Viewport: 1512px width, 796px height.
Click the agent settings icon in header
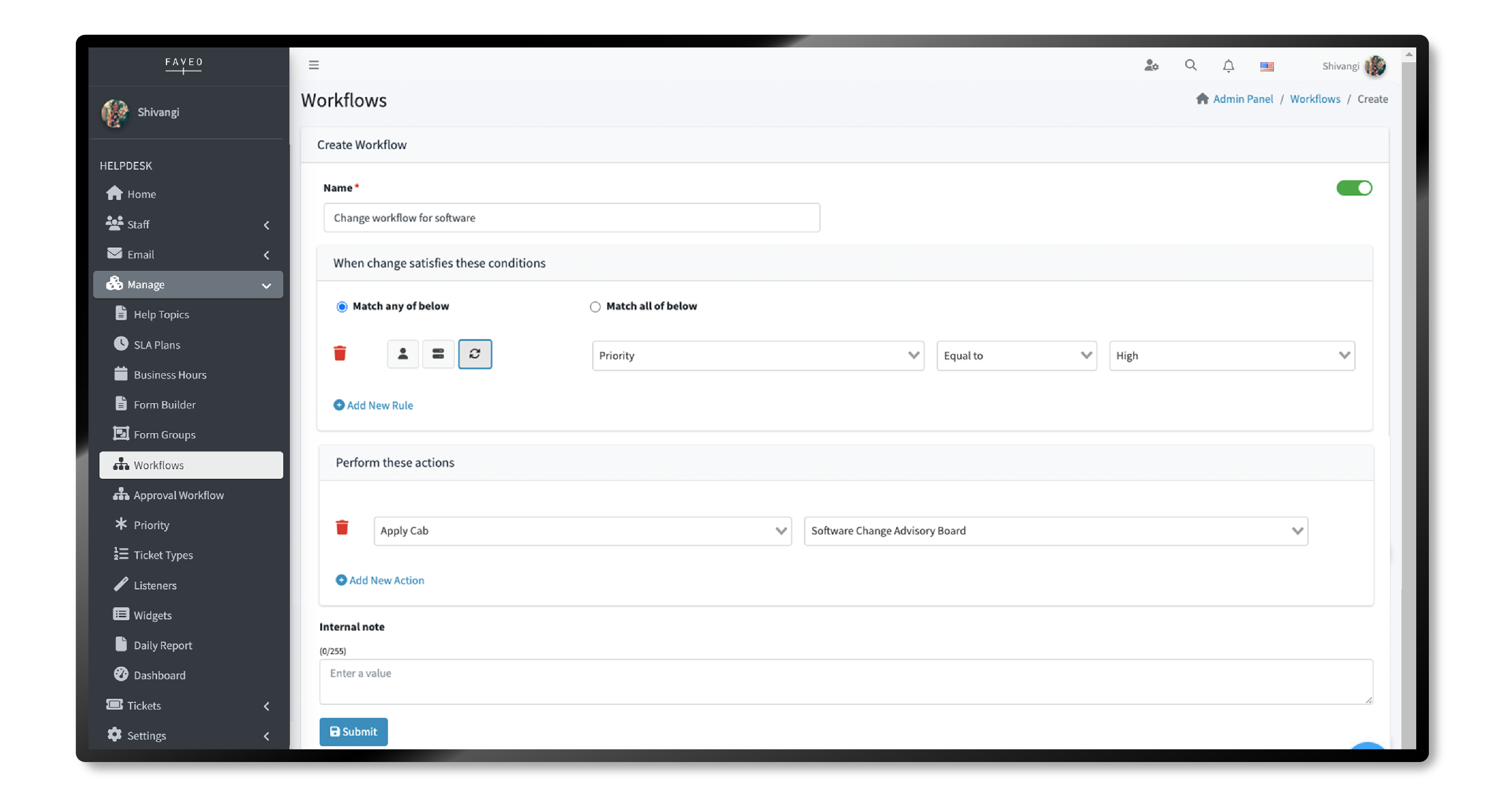1151,65
